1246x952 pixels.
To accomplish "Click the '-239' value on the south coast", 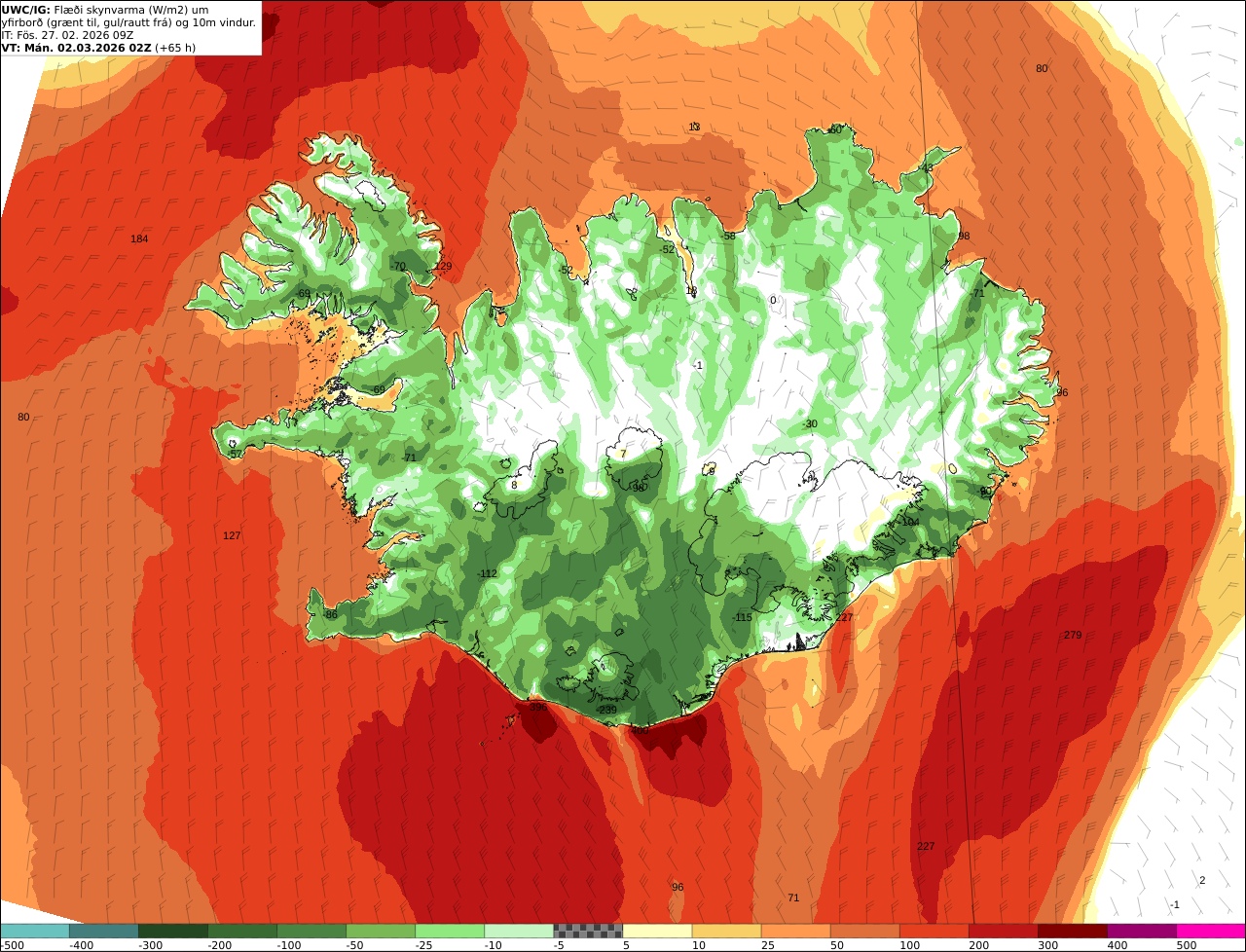I will click(605, 711).
